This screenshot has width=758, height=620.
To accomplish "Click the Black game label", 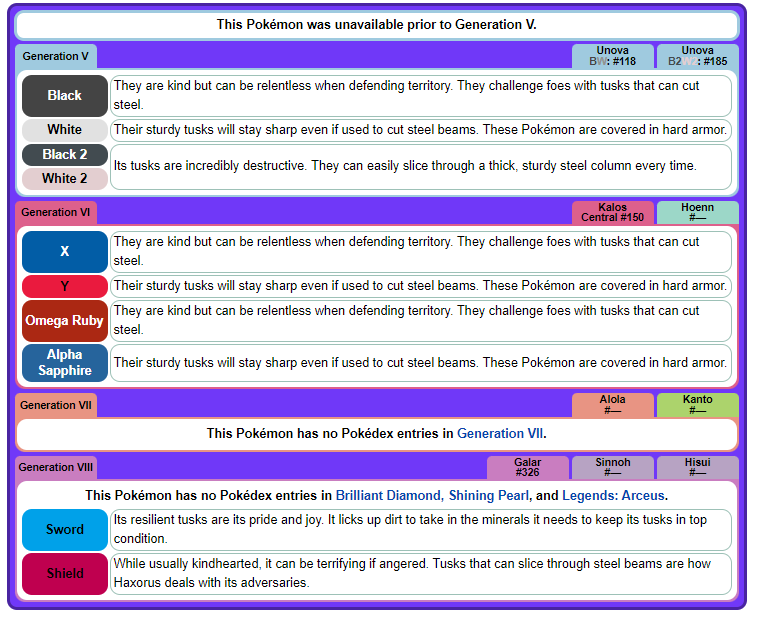I will 65,96.
